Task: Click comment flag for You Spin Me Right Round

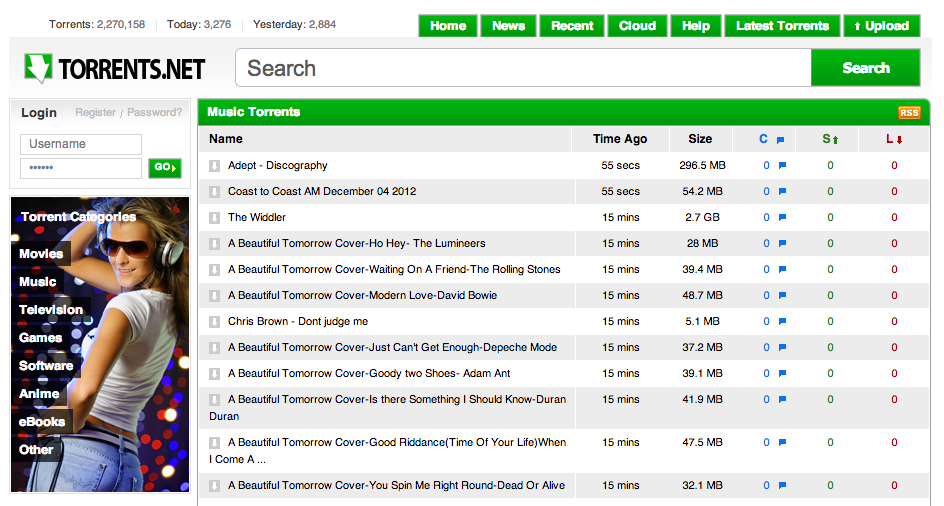Action: coord(782,486)
